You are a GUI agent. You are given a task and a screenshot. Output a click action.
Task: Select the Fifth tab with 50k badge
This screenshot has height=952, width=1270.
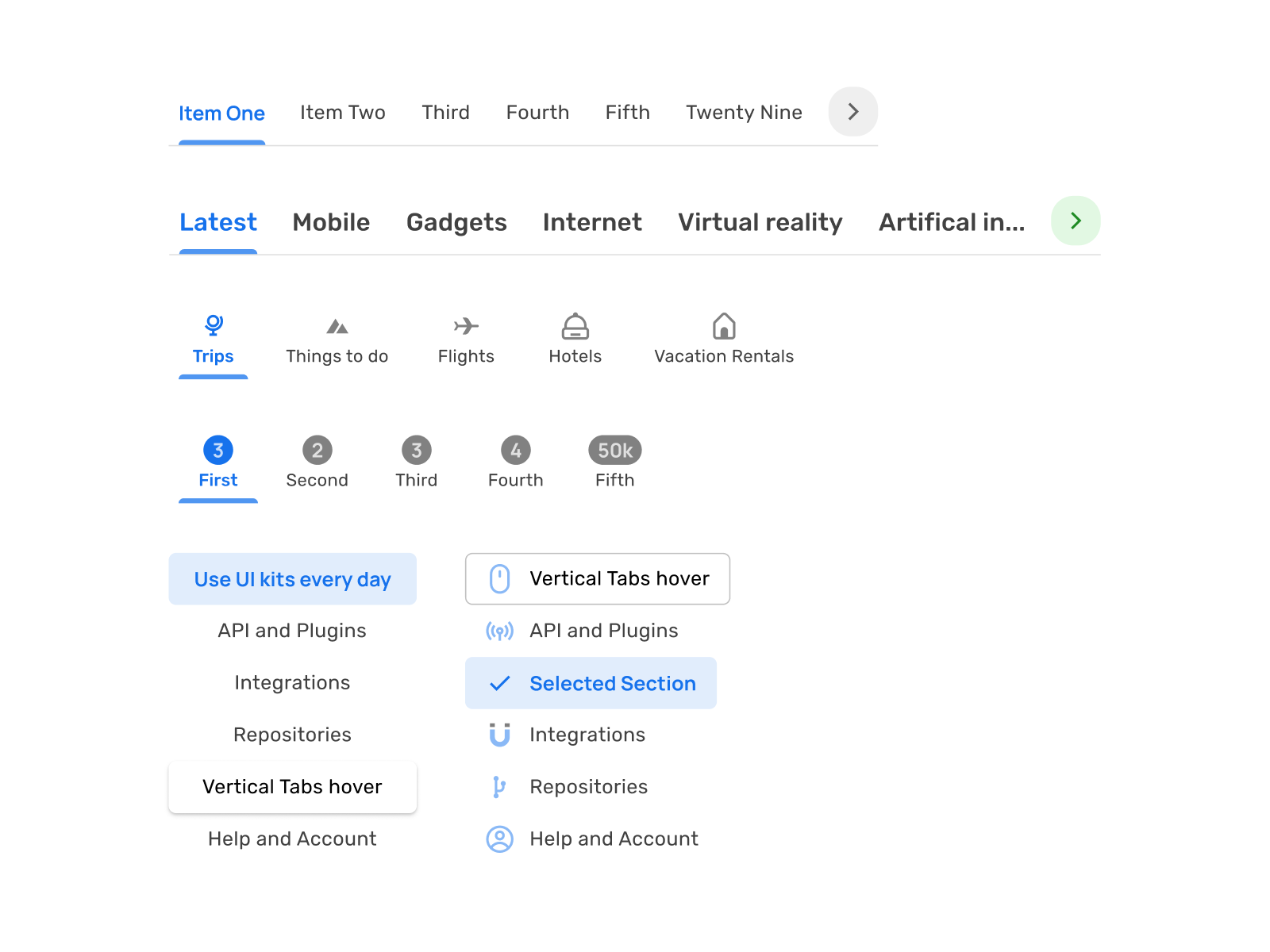pyautogui.click(x=615, y=463)
